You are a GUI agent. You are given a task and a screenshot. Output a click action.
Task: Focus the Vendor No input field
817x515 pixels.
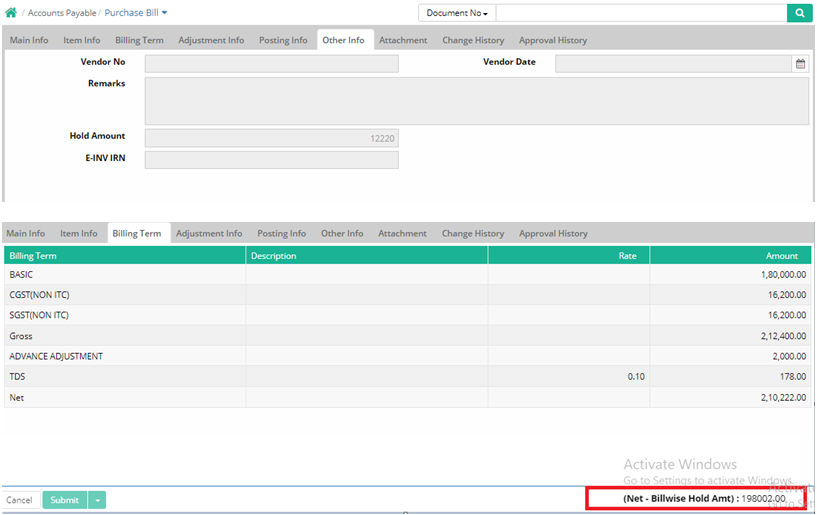pos(271,64)
